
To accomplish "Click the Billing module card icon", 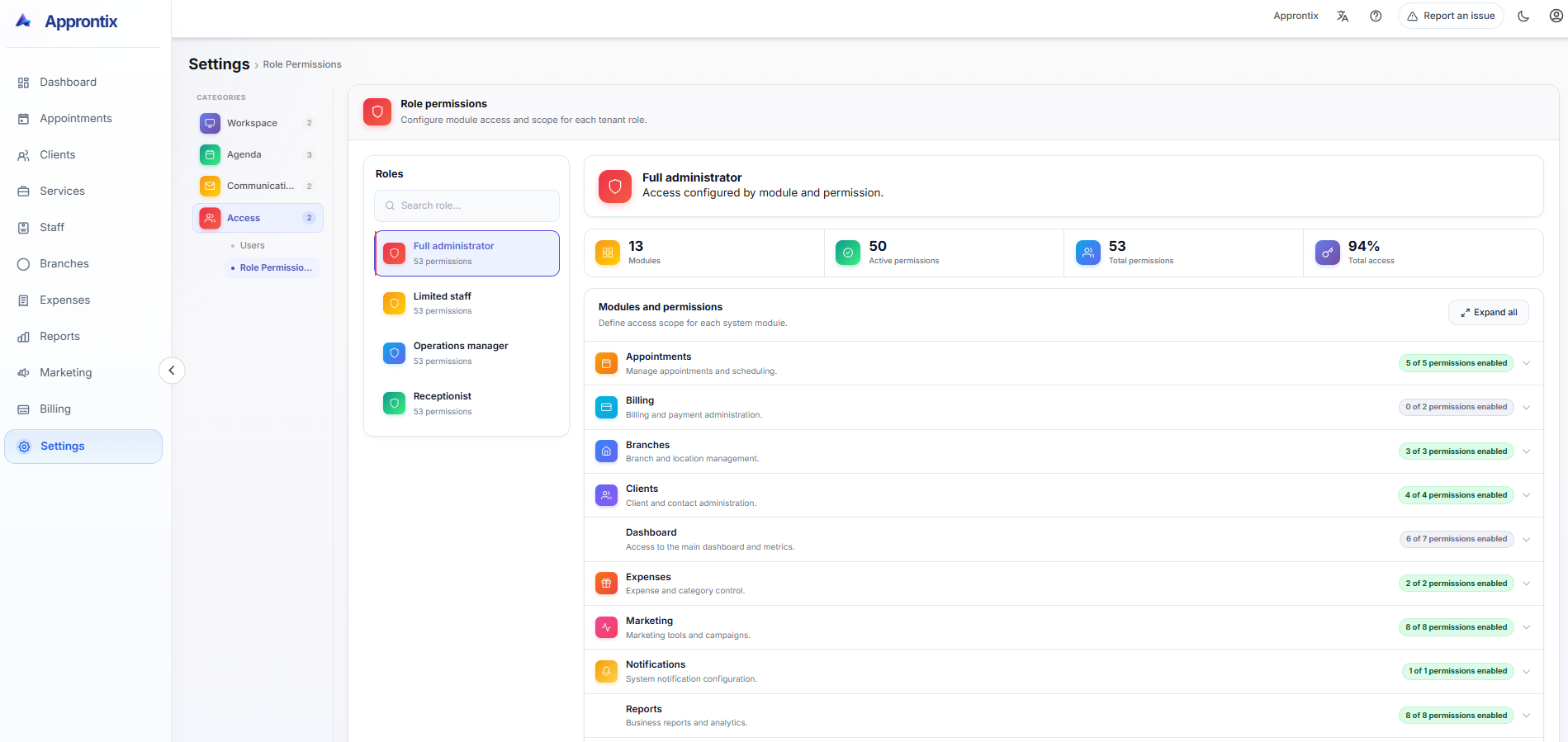I will pos(606,407).
